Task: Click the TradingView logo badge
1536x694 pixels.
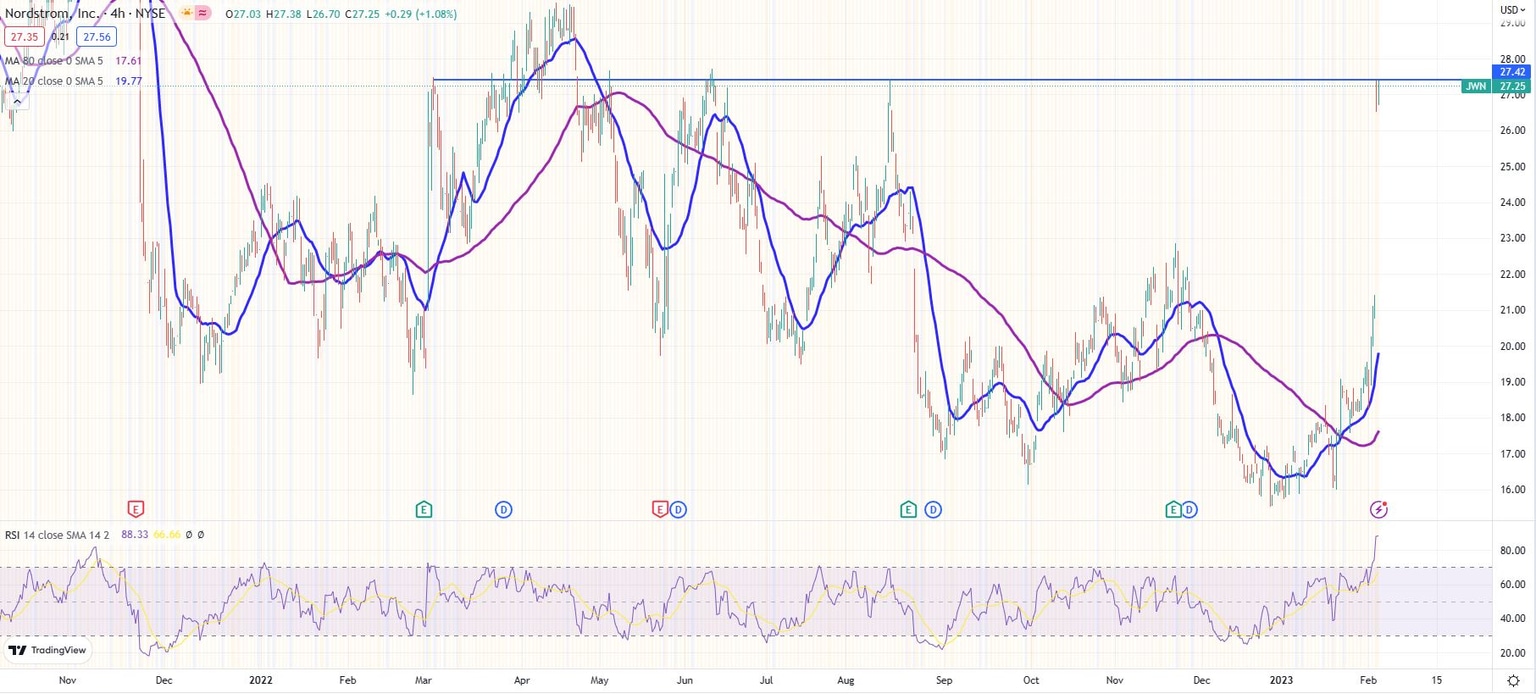Action: tap(48, 650)
